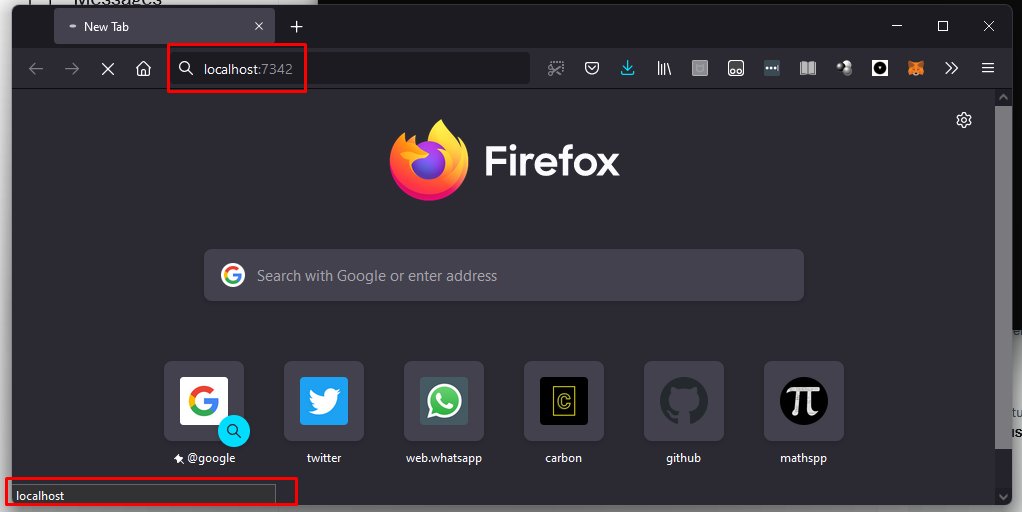Open the molecule spheres extension
The height and width of the screenshot is (512, 1022).
tap(844, 68)
